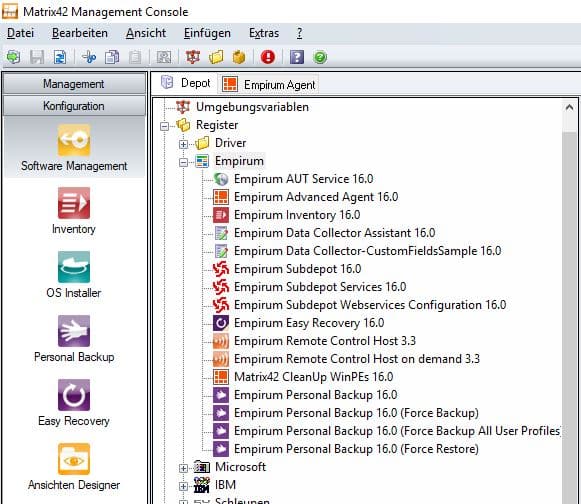Click the red variables toolbar icon
Screen dimensions: 581x504
point(193,57)
